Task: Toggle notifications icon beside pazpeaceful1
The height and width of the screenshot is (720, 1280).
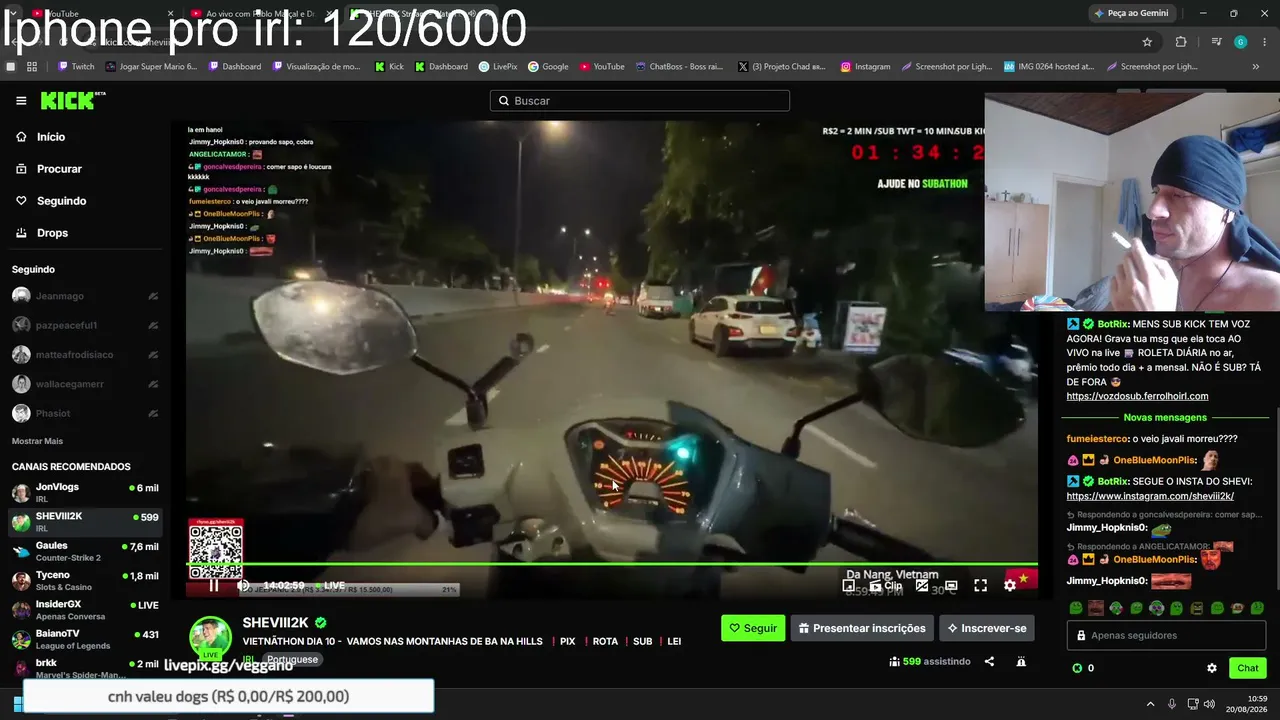Action: pyautogui.click(x=153, y=325)
